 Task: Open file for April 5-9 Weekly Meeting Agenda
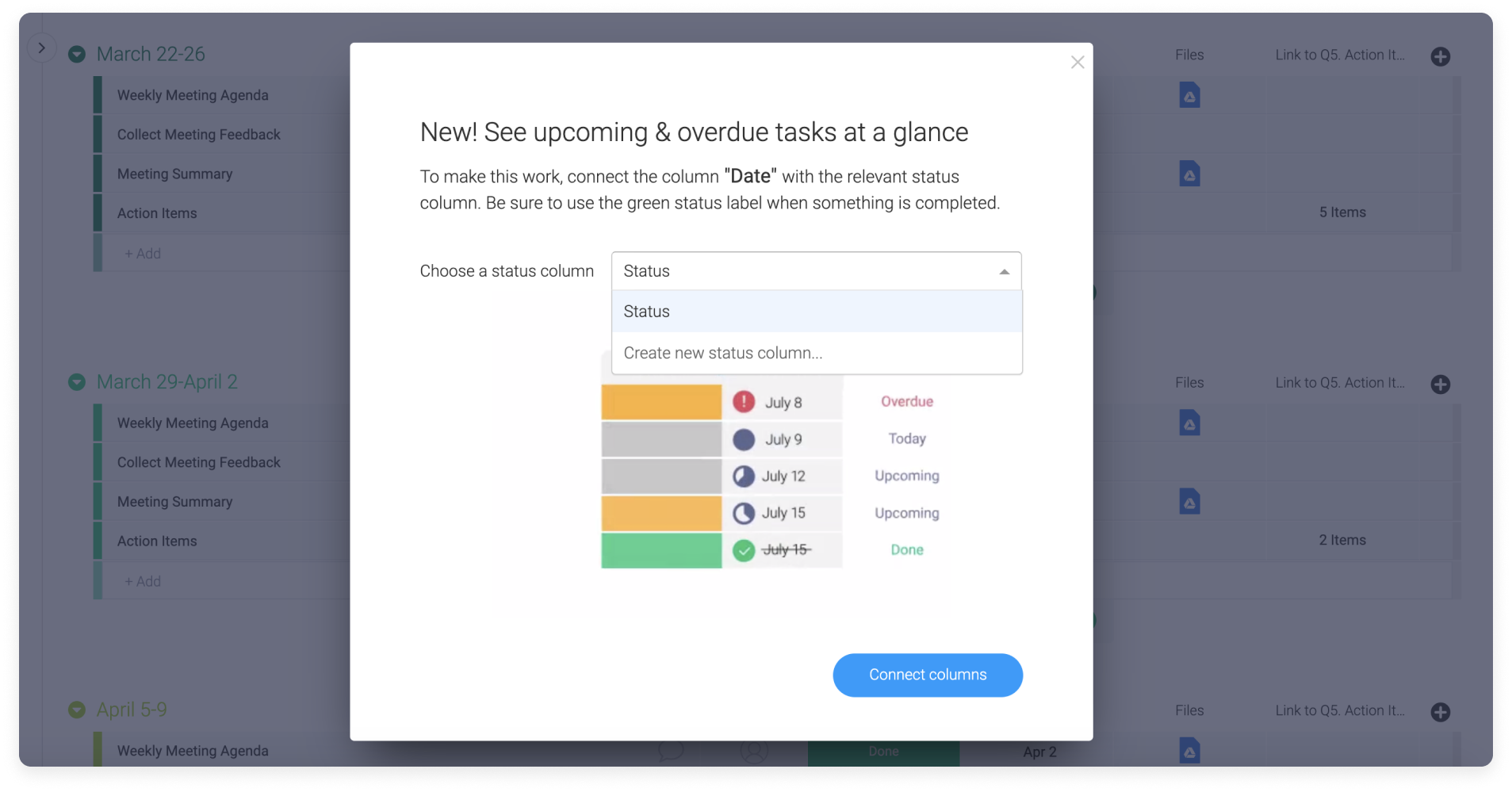pyautogui.click(x=1189, y=750)
